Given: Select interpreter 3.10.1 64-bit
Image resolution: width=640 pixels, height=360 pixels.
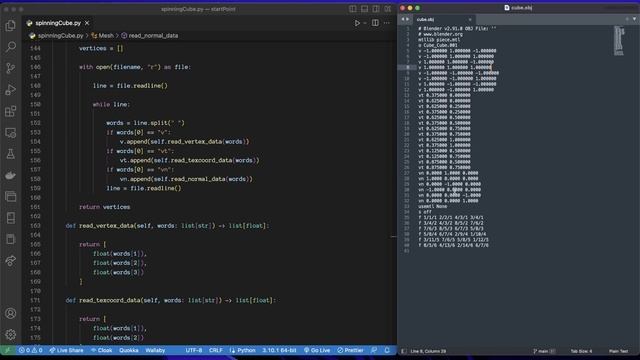Looking at the screenshot, I should pos(279,350).
